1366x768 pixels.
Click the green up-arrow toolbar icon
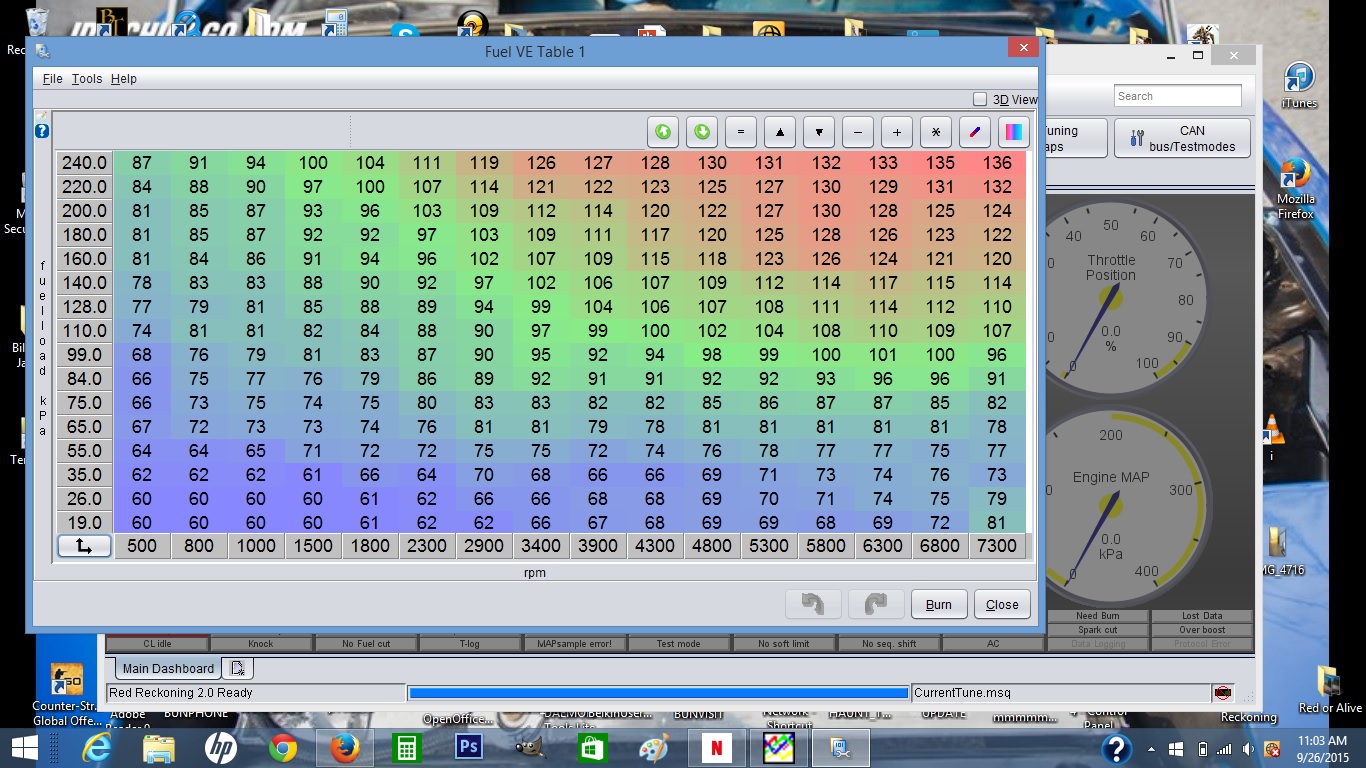(662, 132)
